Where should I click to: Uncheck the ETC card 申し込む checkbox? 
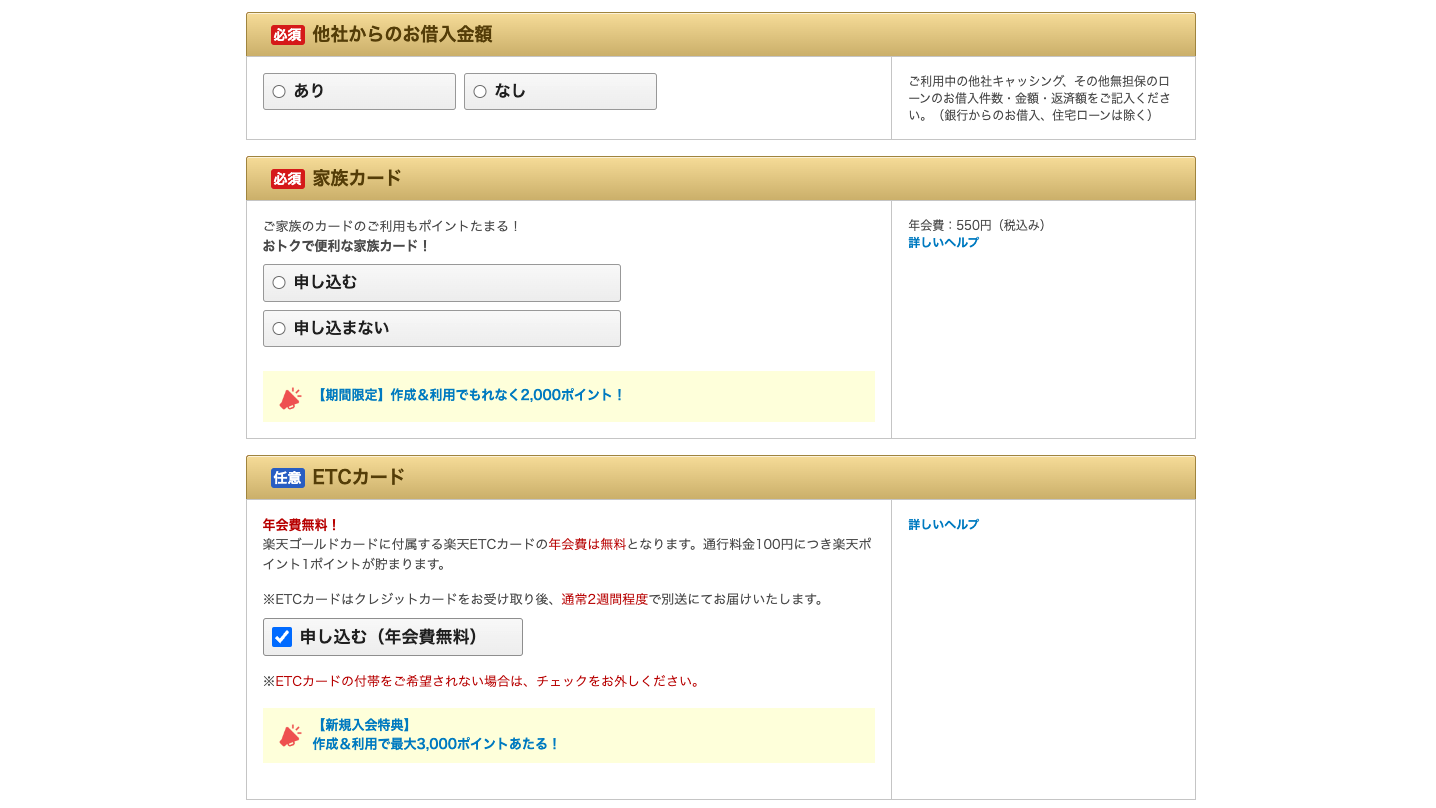pos(281,636)
